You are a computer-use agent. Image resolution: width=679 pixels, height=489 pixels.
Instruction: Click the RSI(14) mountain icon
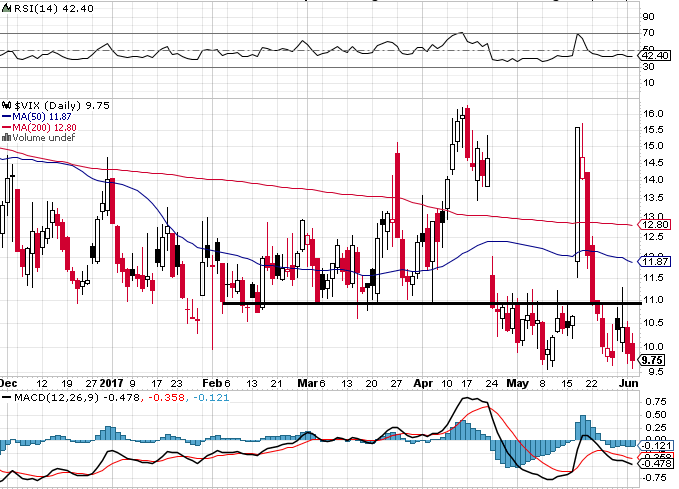(x=6, y=8)
